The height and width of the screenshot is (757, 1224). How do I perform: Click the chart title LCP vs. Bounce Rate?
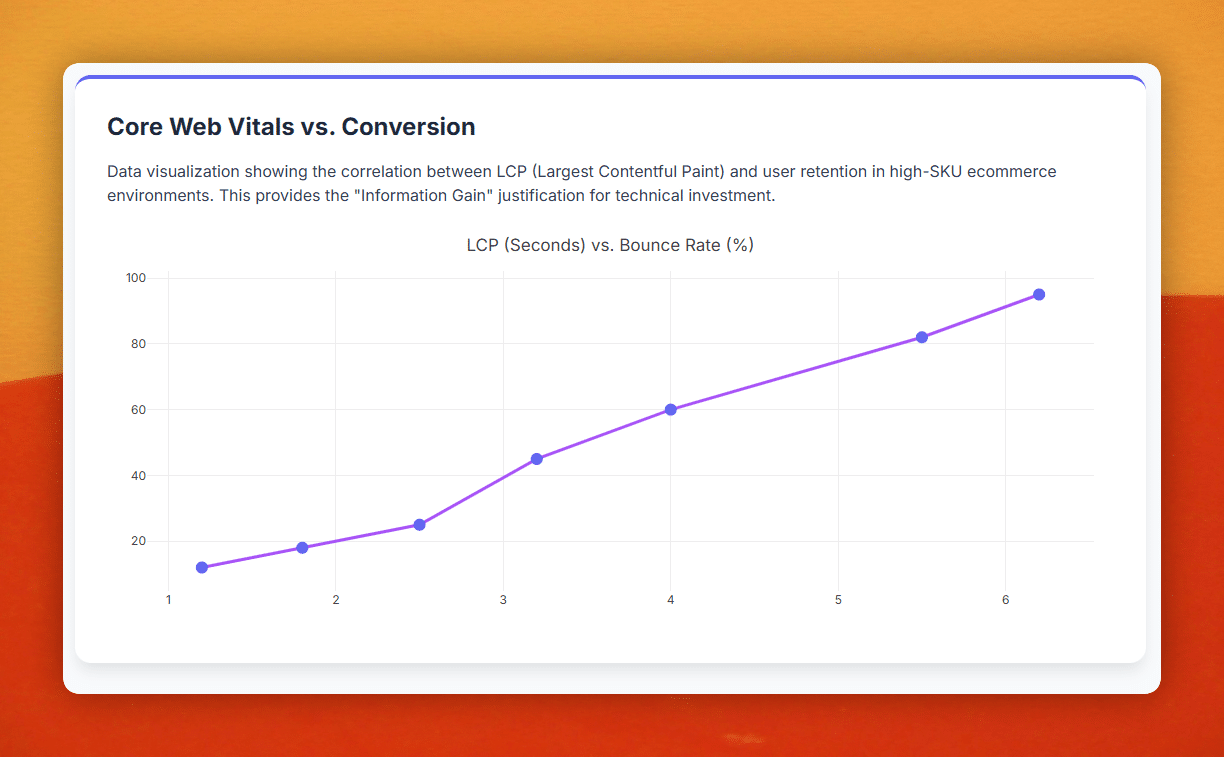[610, 245]
